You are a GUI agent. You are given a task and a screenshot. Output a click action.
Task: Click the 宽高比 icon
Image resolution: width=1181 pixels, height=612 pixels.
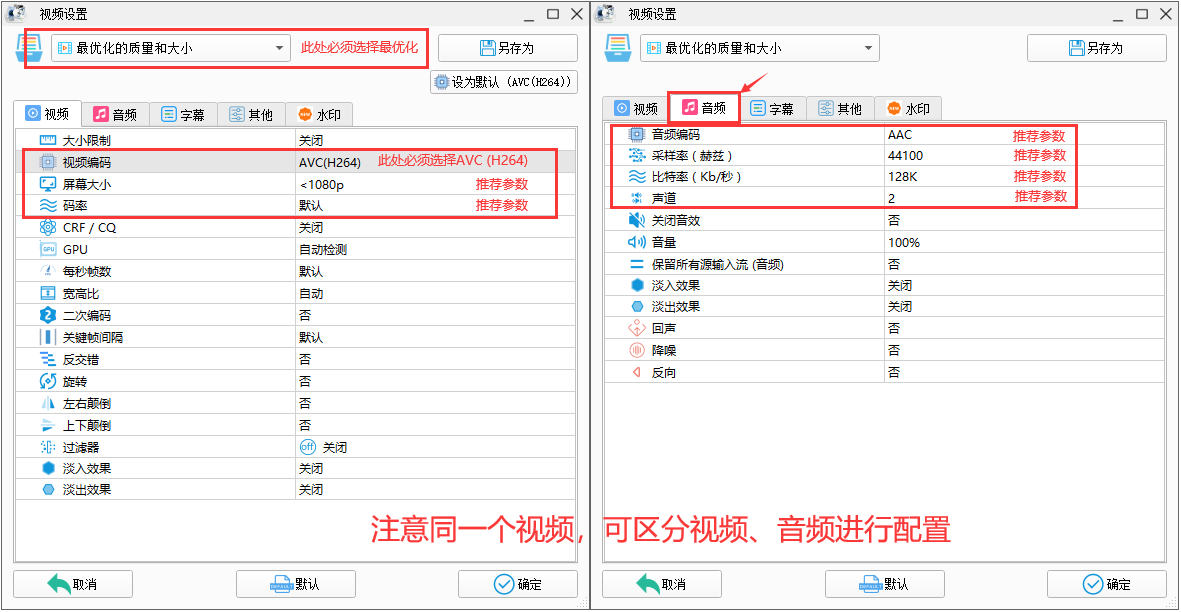point(48,294)
